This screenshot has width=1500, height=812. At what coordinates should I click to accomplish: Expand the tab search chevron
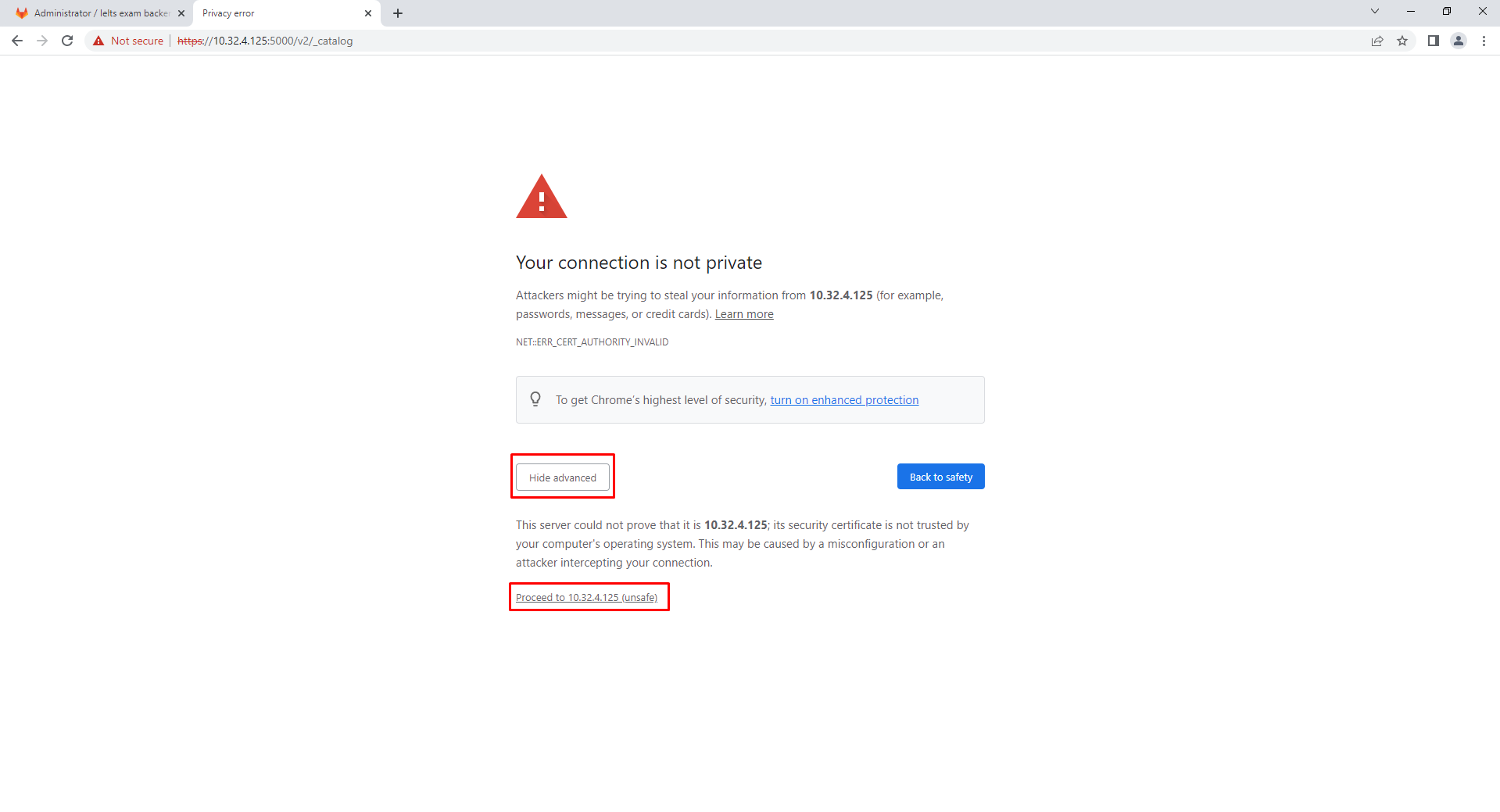tap(1375, 12)
